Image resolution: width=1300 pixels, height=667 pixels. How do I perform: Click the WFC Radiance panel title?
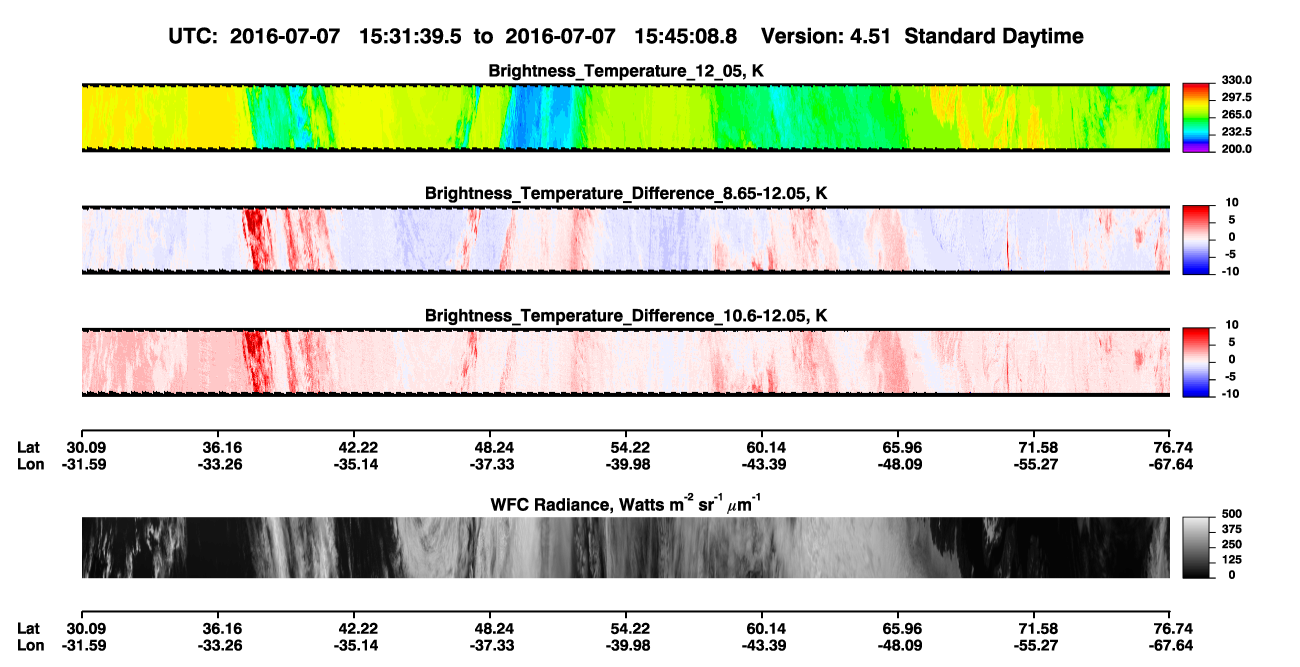626,503
